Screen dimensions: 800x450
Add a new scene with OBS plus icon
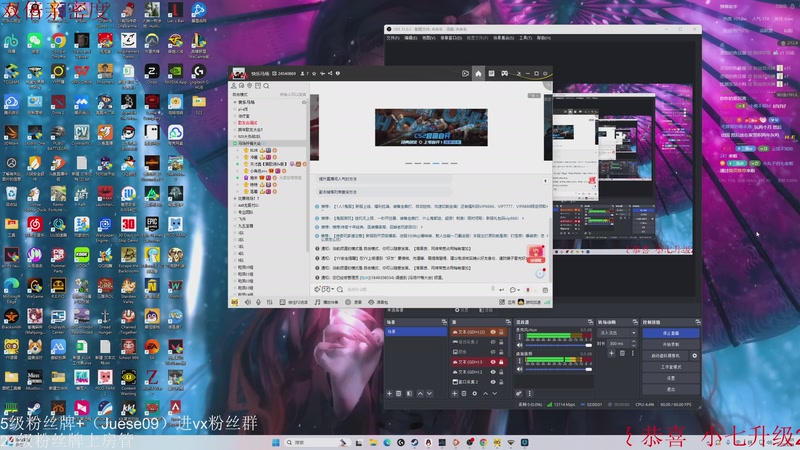389,393
